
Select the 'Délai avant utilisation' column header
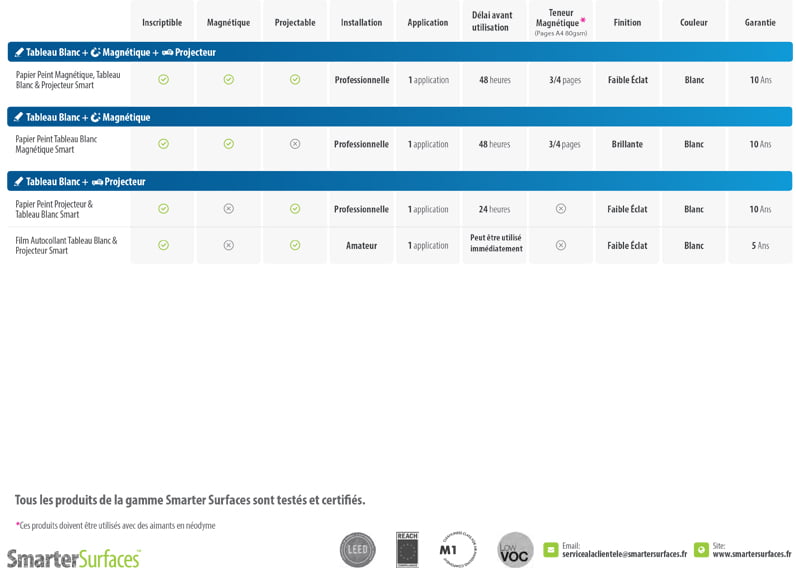[x=492, y=21]
